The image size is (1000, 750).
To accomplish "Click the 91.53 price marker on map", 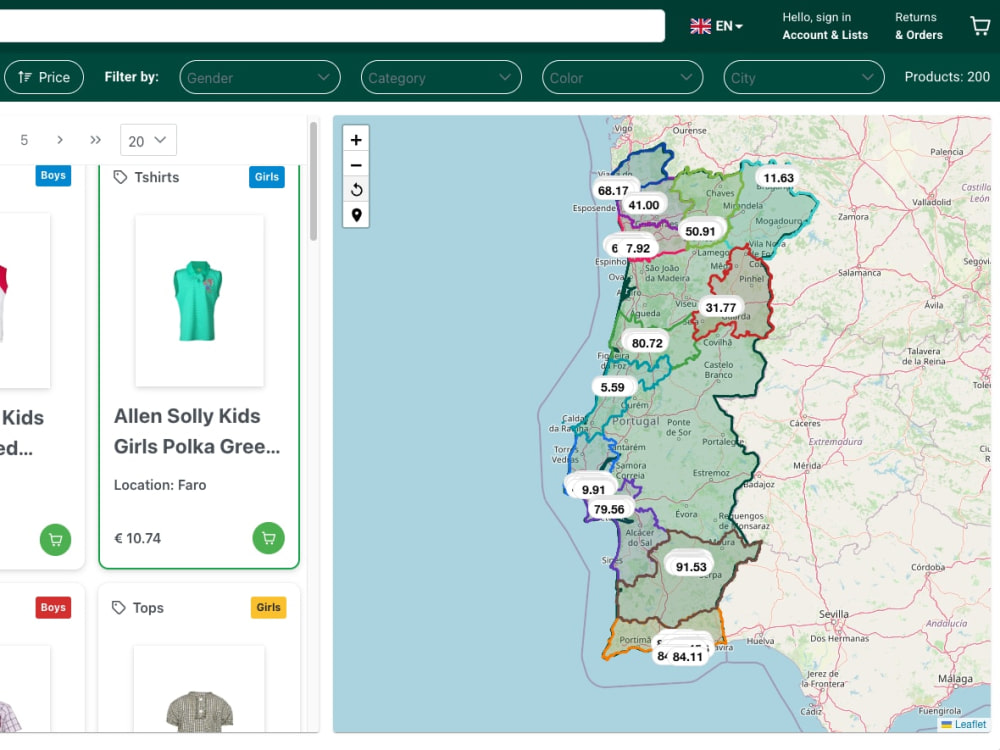I will pyautogui.click(x=691, y=567).
